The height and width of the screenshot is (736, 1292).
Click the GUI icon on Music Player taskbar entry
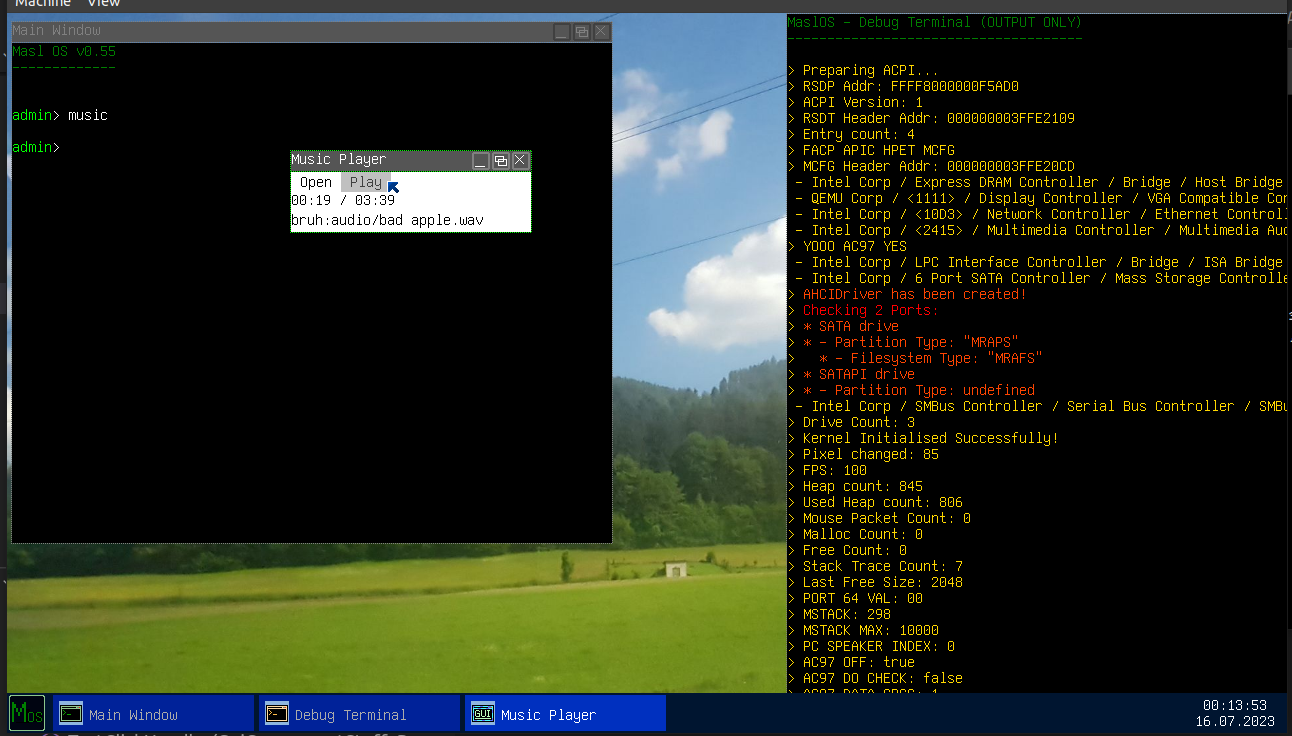click(483, 714)
